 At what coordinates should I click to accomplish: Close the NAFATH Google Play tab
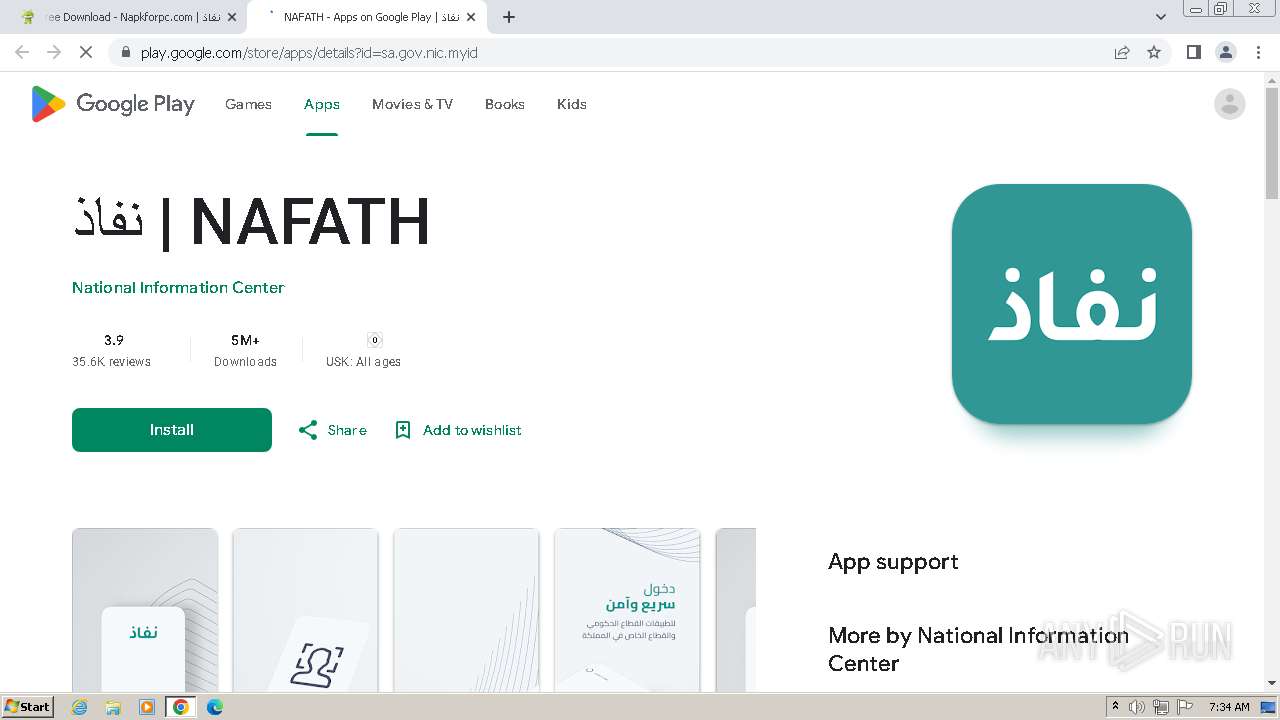pyautogui.click(x=471, y=17)
